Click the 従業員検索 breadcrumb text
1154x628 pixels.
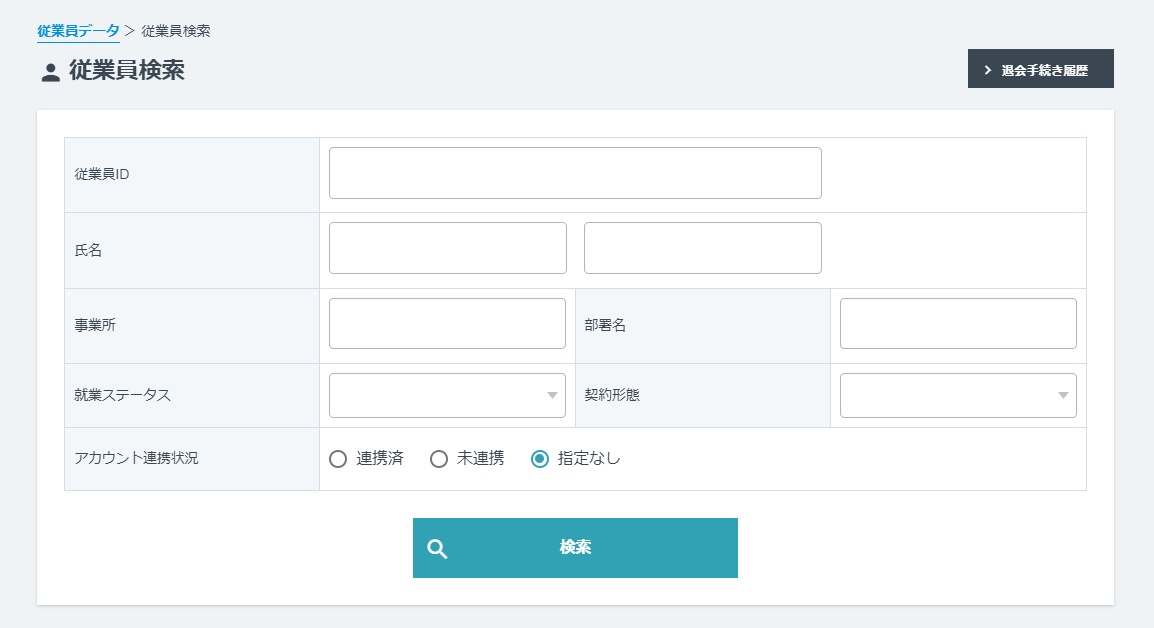176,31
